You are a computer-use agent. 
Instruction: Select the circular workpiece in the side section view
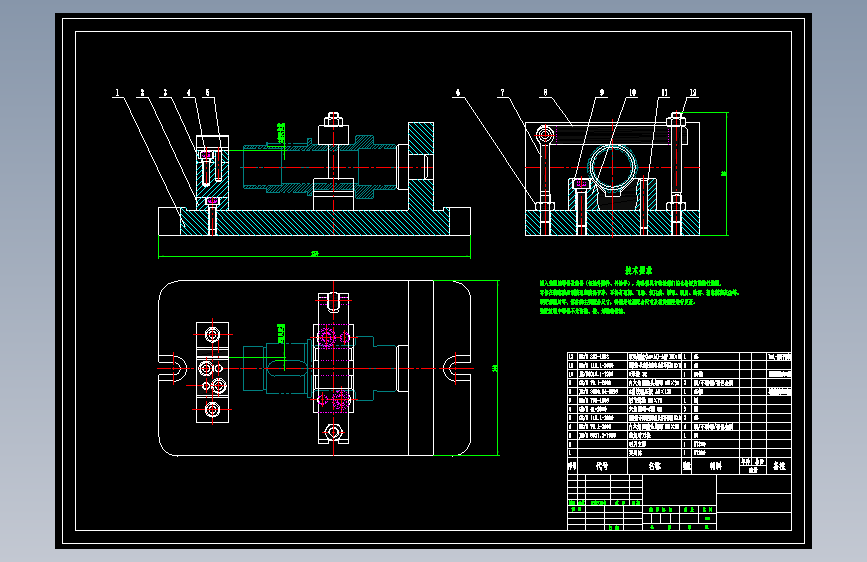(x=612, y=167)
